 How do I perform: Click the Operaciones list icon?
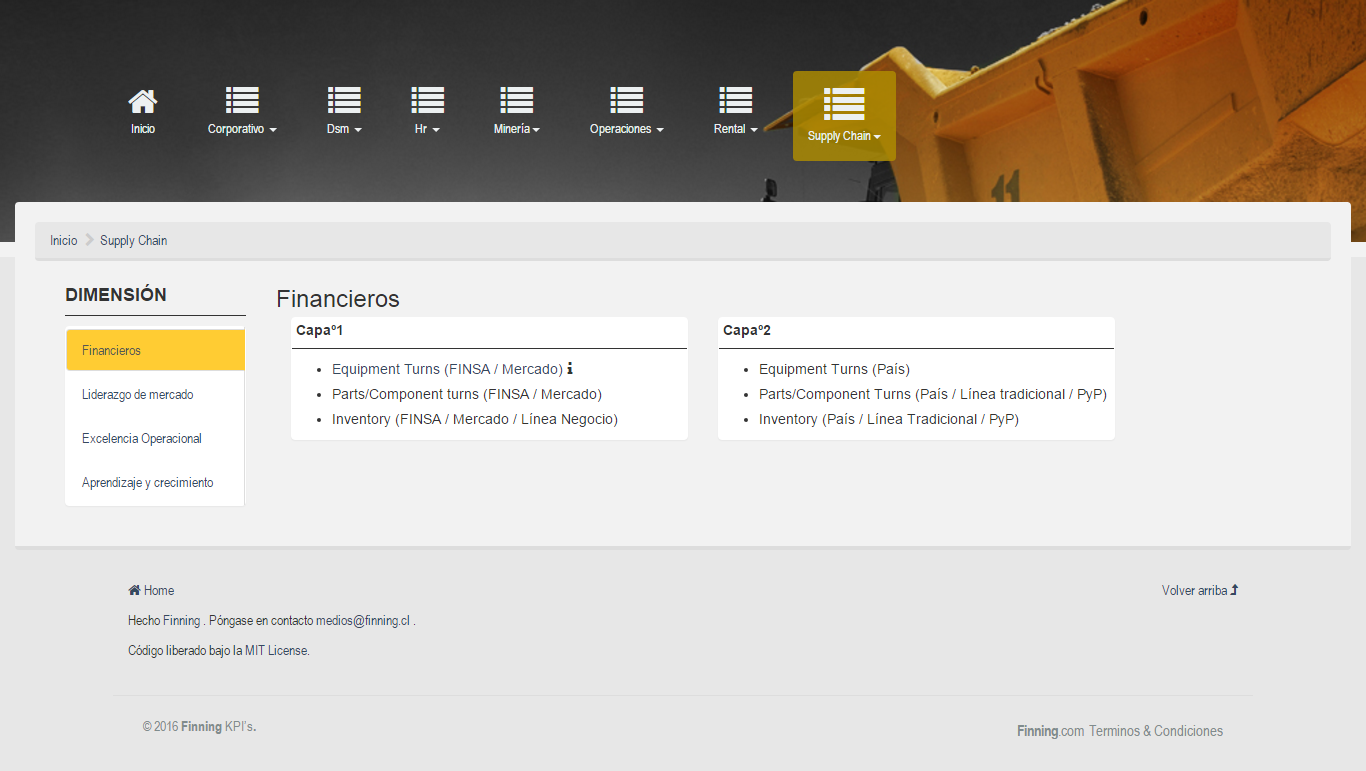(627, 100)
